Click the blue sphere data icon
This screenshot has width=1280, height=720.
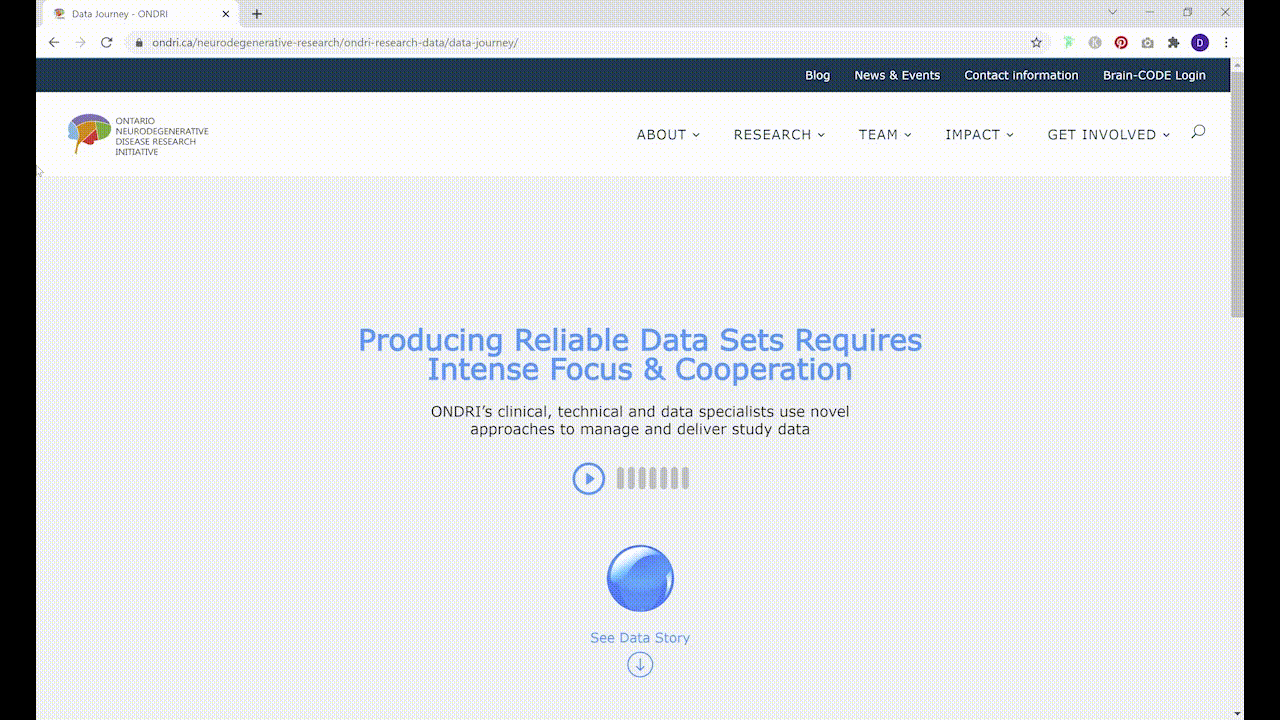(640, 578)
